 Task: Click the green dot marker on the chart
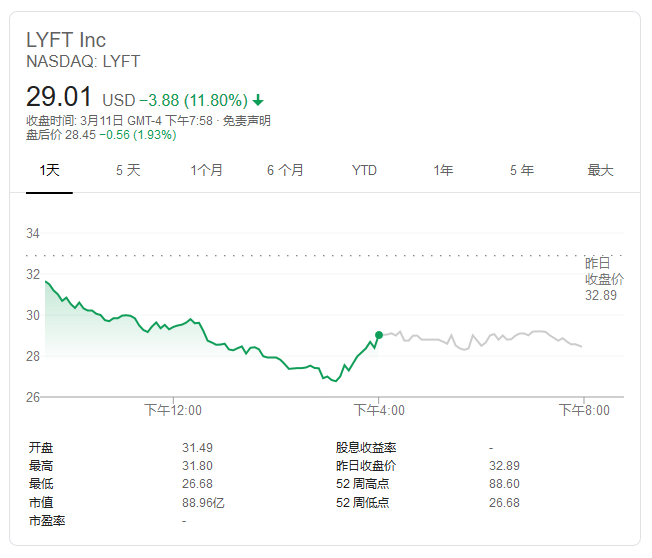(x=378, y=335)
